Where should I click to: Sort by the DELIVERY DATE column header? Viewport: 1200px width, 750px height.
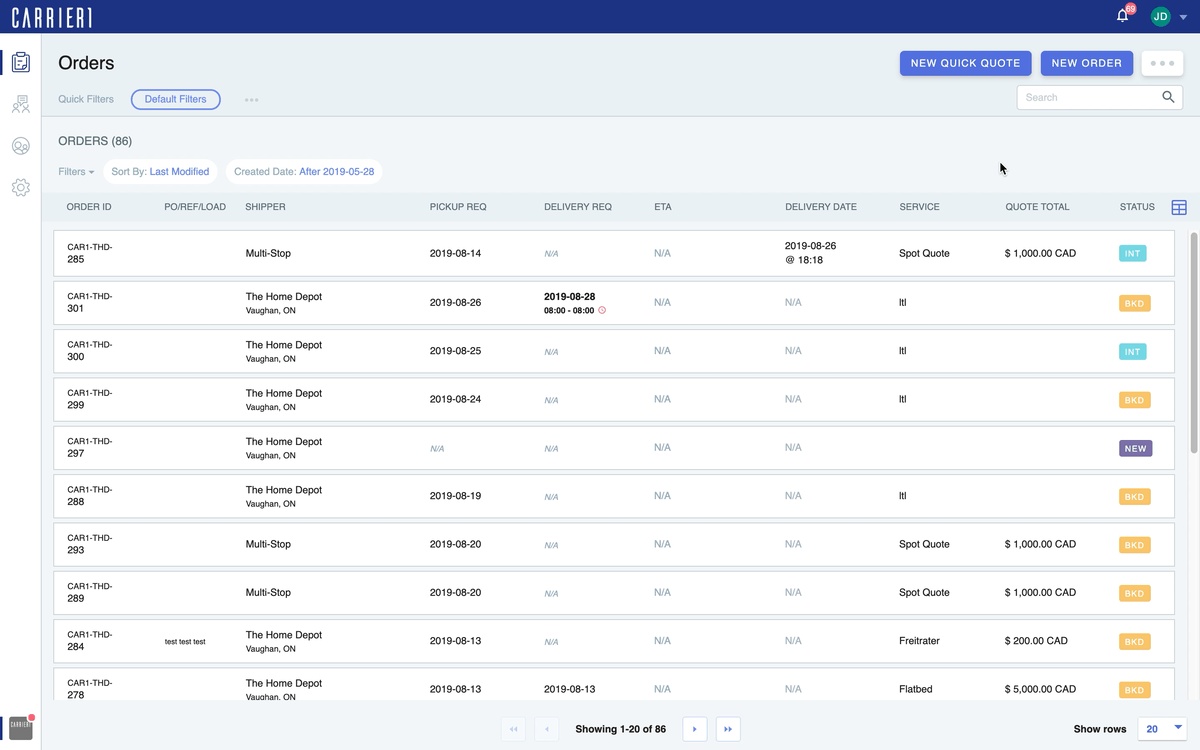click(x=821, y=207)
